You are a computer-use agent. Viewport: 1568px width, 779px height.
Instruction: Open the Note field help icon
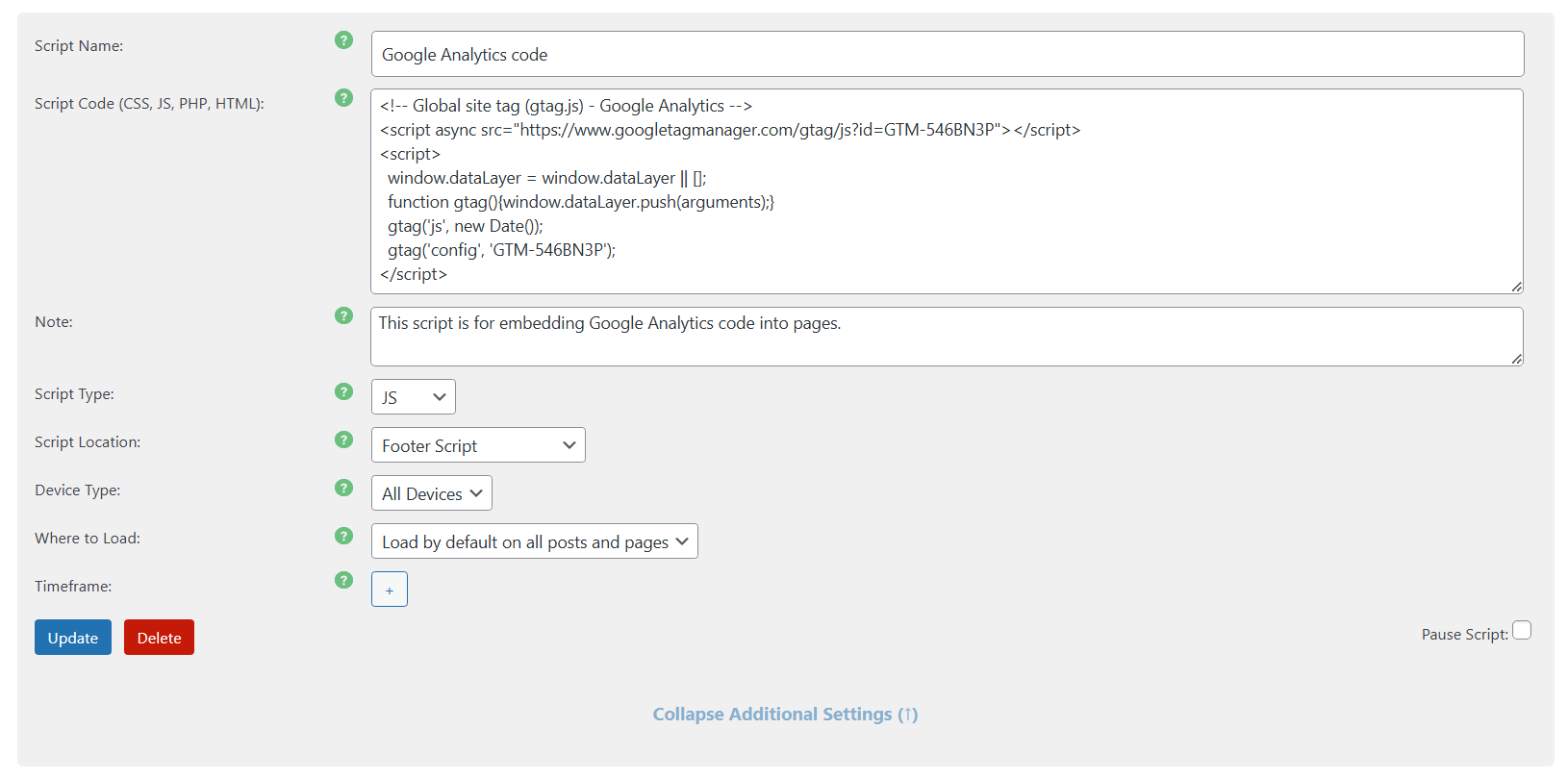pyautogui.click(x=343, y=315)
